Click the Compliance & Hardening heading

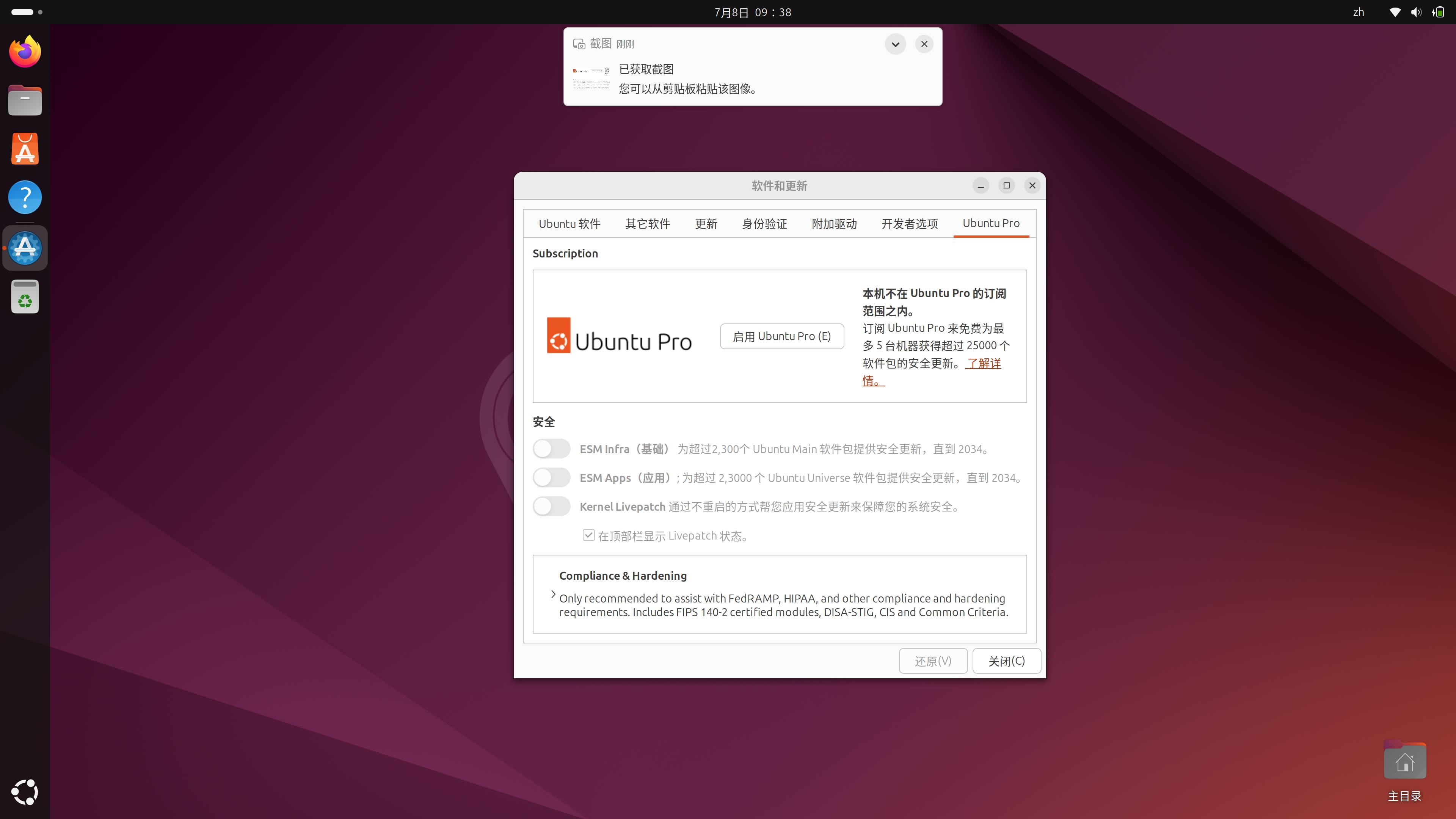(623, 576)
